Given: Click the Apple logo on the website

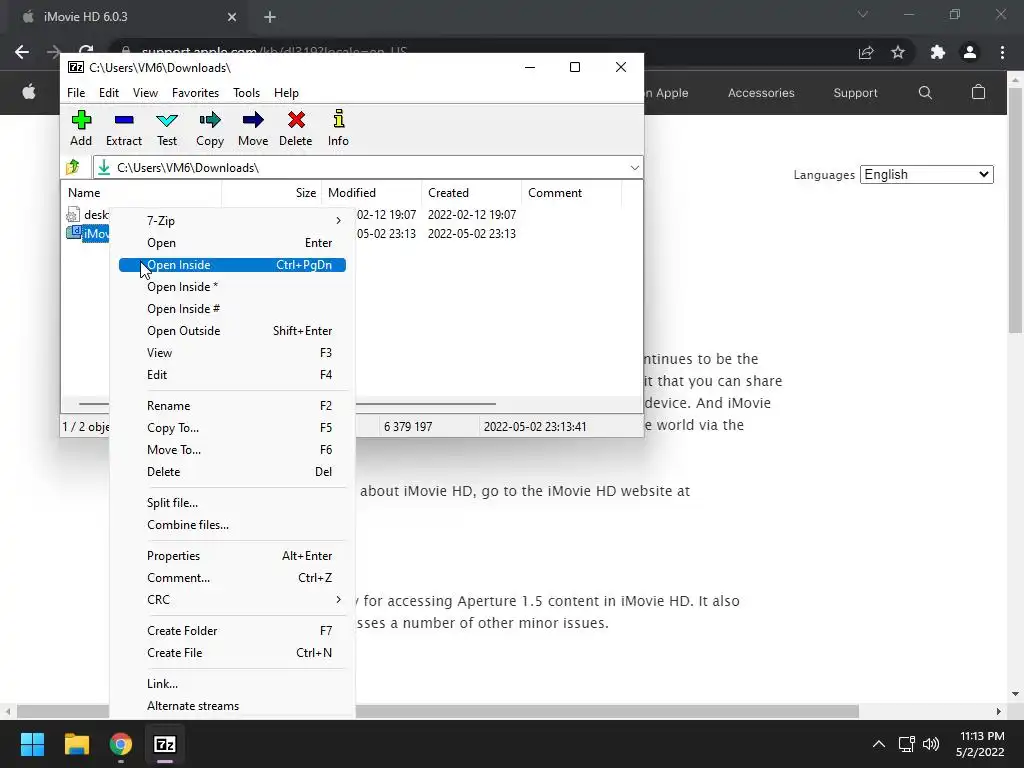Looking at the screenshot, I should point(29,92).
